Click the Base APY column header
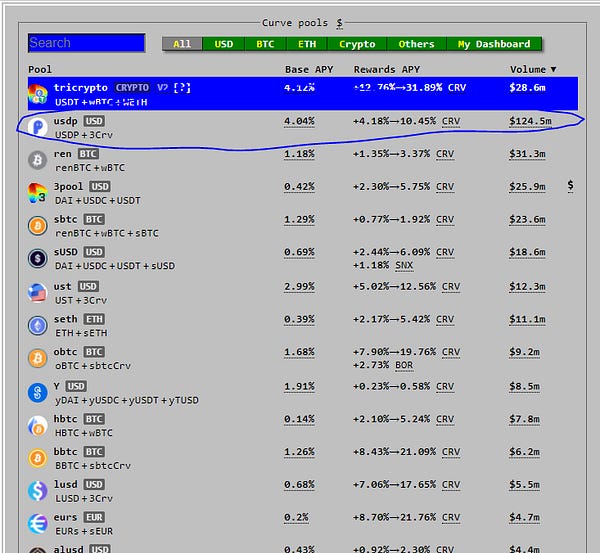The height and width of the screenshot is (553, 600). (309, 69)
